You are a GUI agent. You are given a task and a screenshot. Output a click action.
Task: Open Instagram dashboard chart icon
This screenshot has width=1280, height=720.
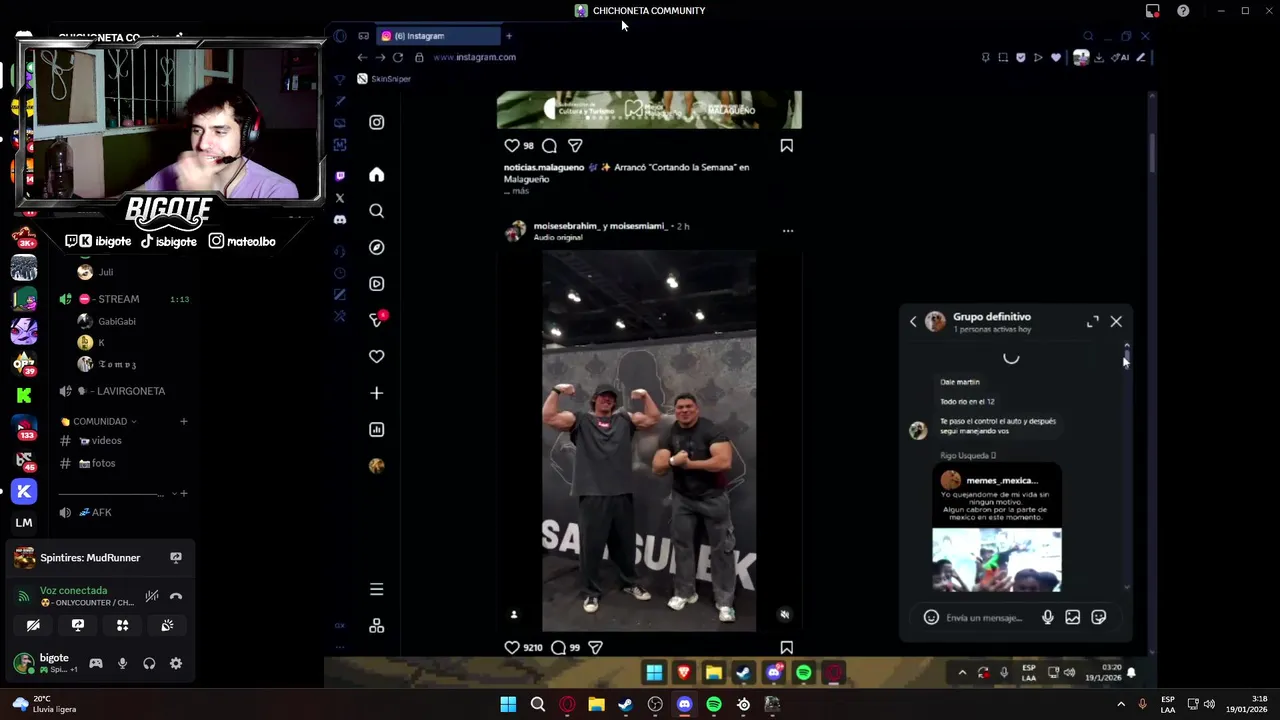point(376,429)
